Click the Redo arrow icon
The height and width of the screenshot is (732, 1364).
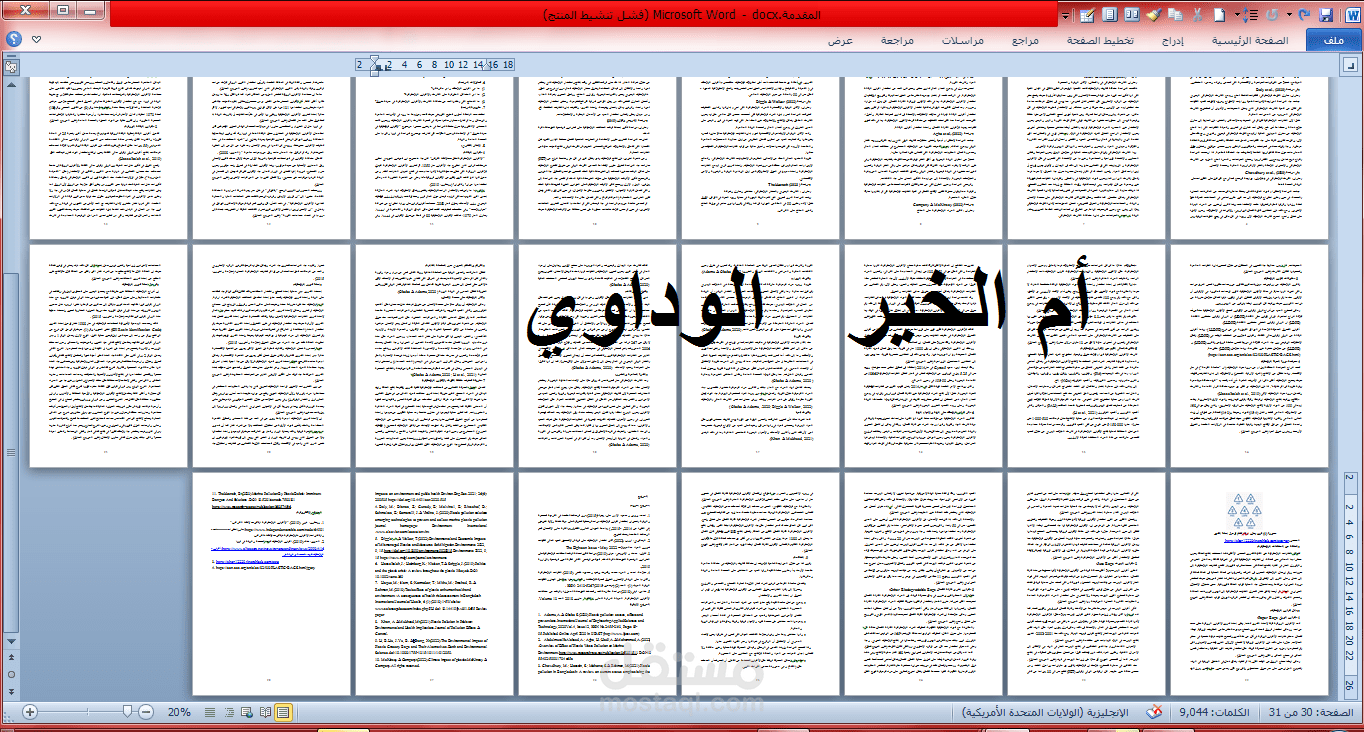click(1303, 15)
